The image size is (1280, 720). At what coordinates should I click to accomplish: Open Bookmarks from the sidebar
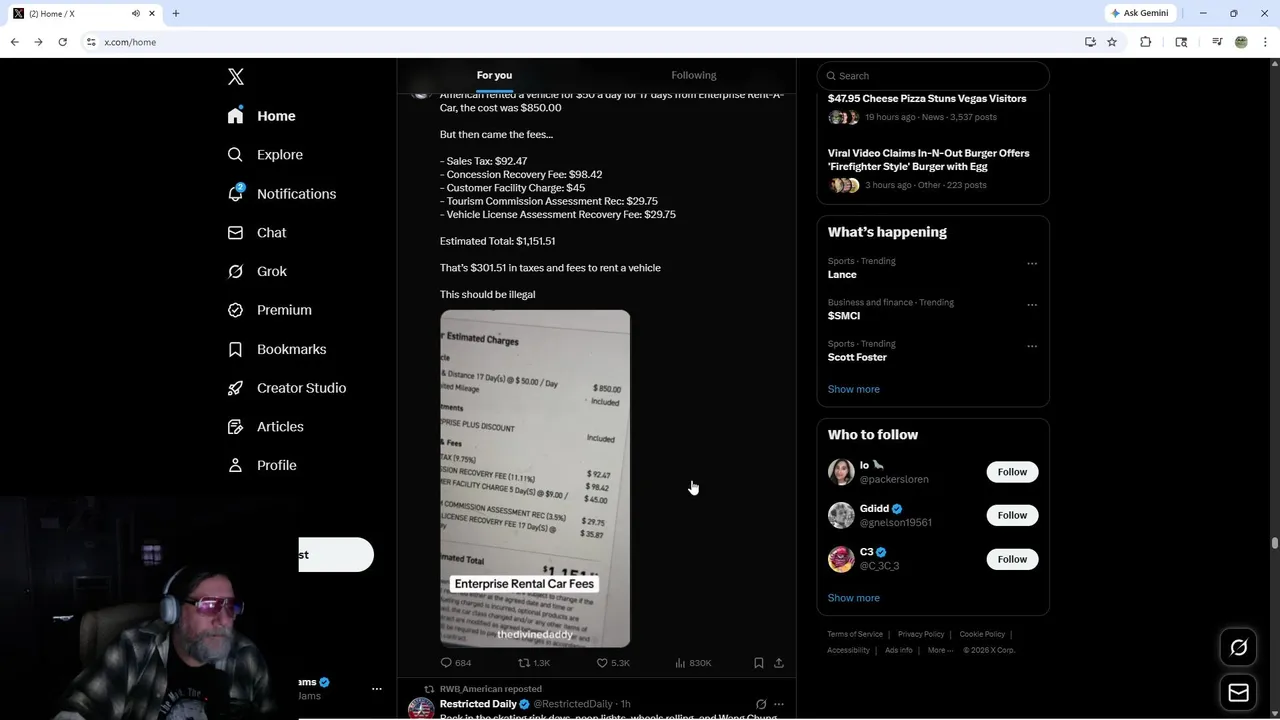click(277, 349)
